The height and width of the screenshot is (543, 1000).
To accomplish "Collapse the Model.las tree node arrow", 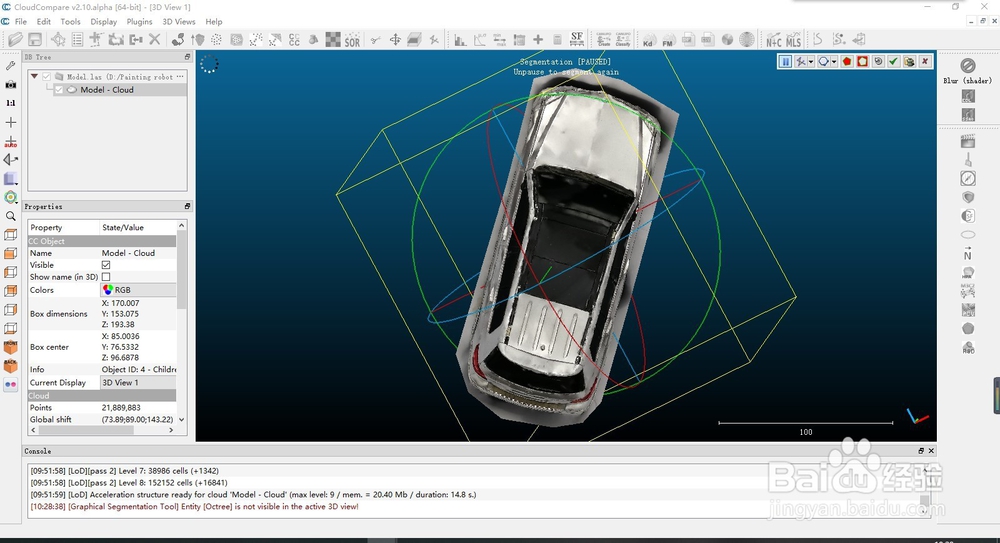I will click(x=34, y=77).
